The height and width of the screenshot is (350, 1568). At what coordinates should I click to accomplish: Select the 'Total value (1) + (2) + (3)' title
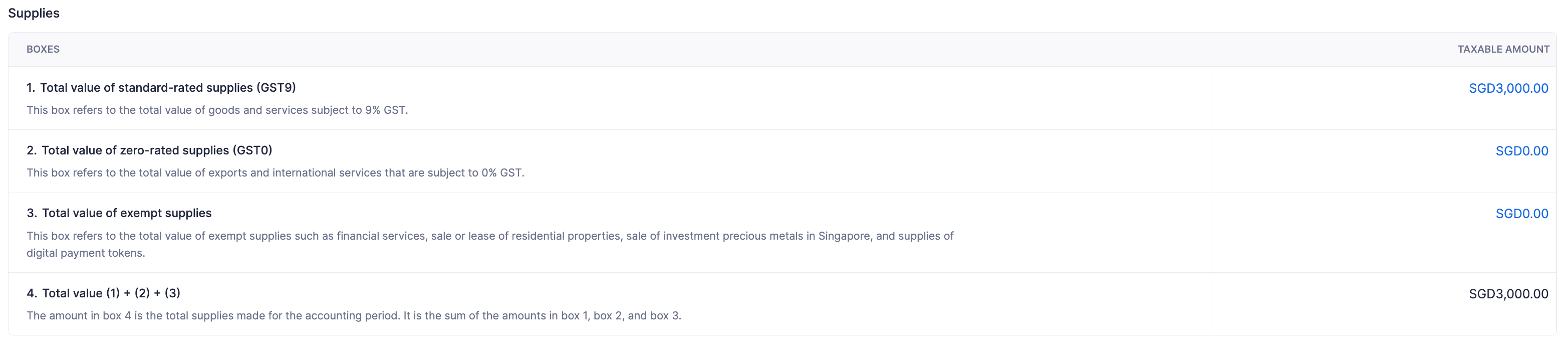pyautogui.click(x=111, y=293)
